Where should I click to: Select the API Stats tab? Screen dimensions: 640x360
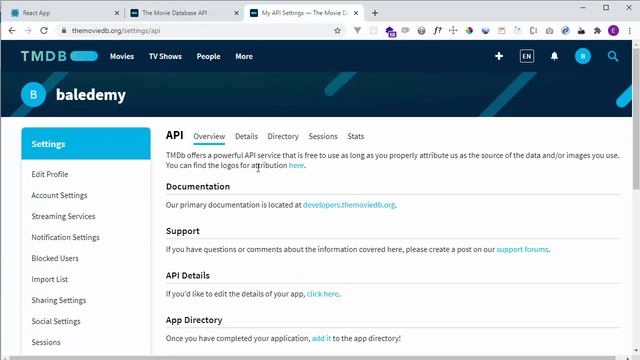click(356, 136)
